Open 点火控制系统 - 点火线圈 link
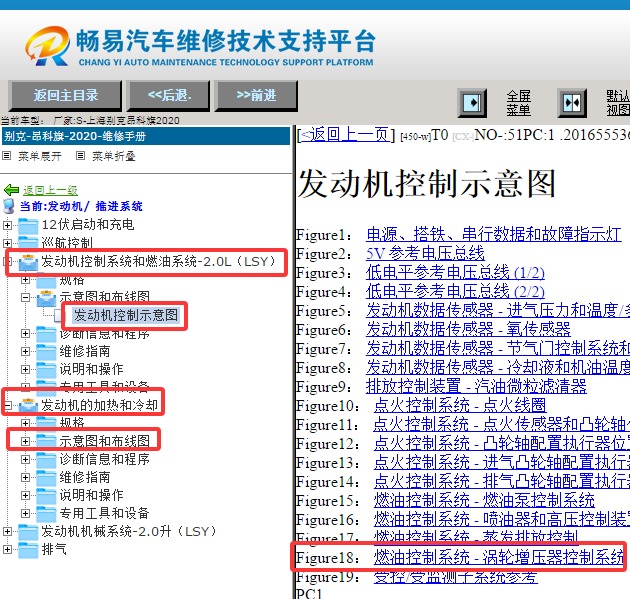This screenshot has height=599, width=630. (x=460, y=405)
